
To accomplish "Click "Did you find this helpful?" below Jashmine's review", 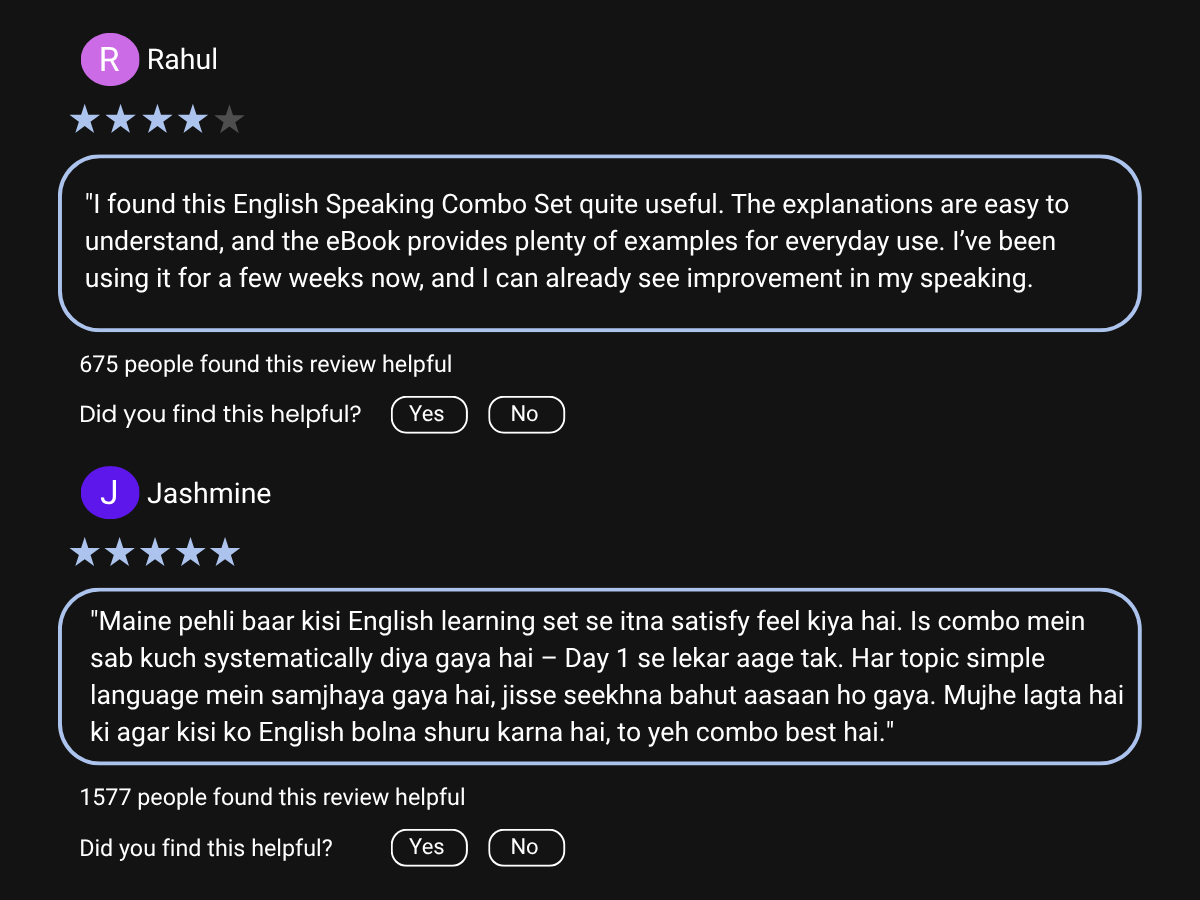I will point(206,848).
